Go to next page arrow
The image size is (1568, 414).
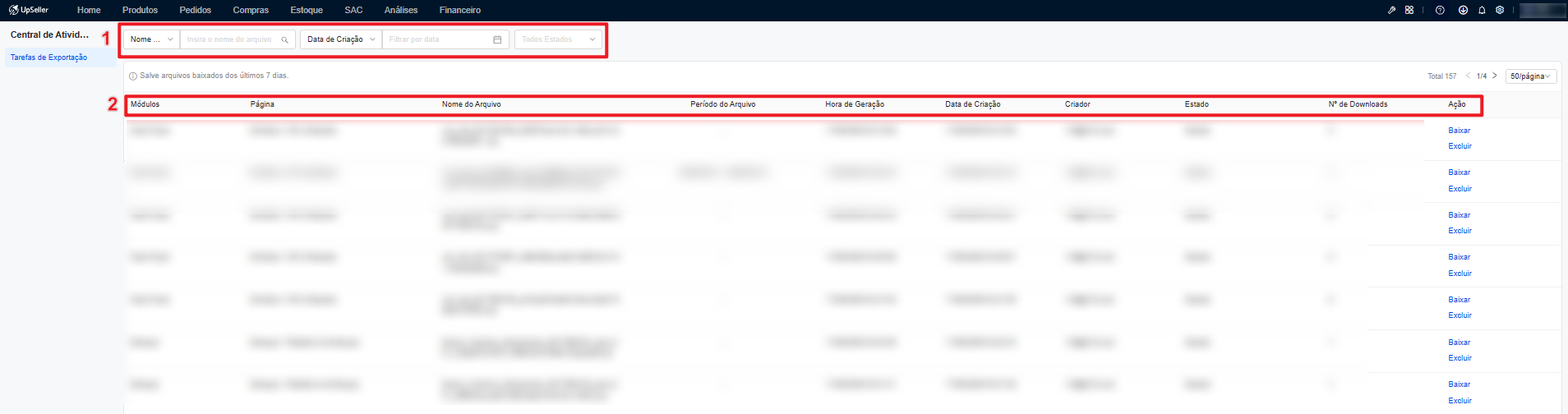click(x=1495, y=76)
